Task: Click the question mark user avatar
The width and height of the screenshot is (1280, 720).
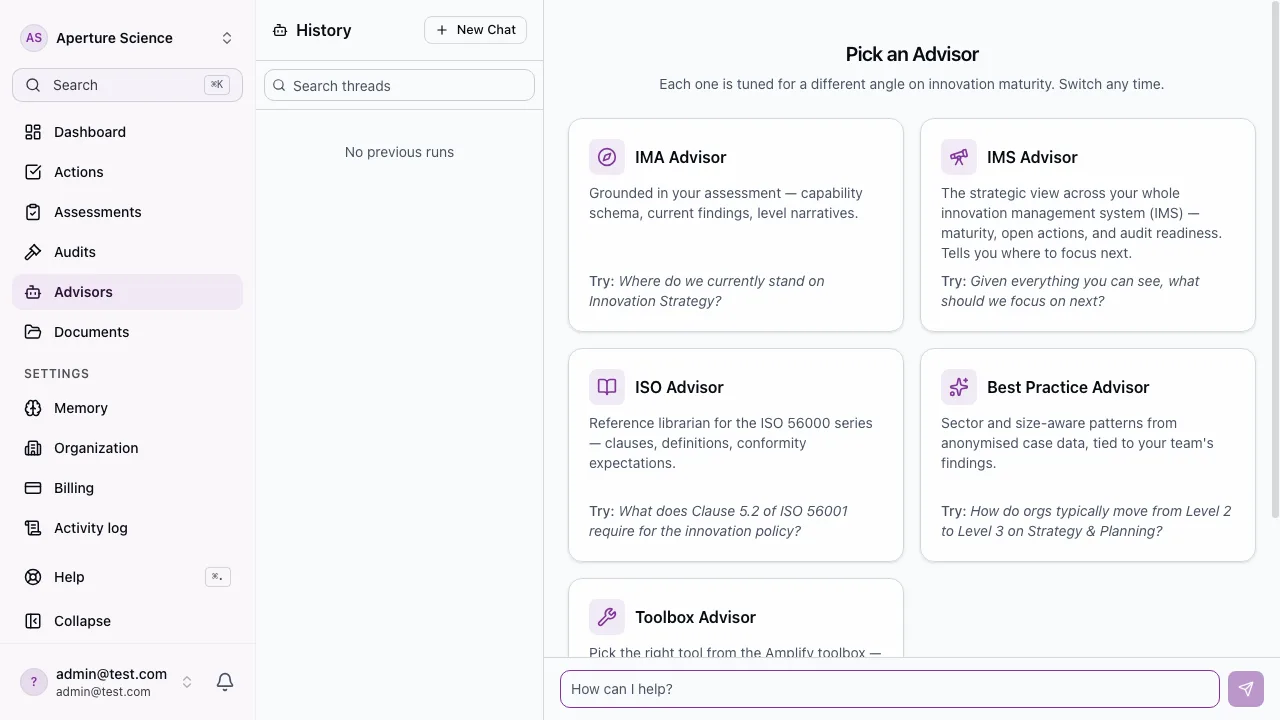Action: [x=34, y=682]
